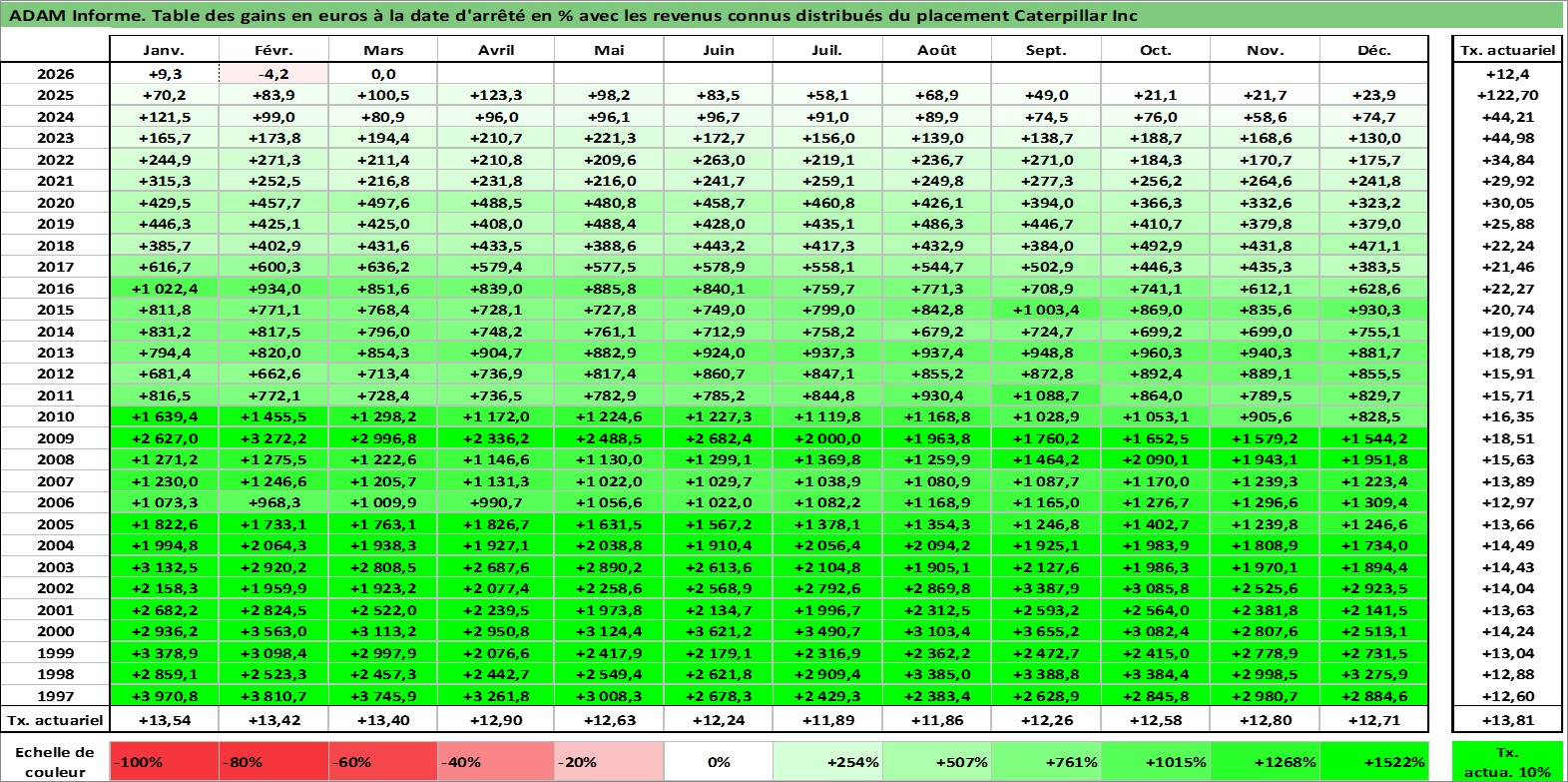Click the 'Tx. actuariel' bottom row label
Image resolution: width=1568 pixels, height=782 pixels.
[55, 720]
